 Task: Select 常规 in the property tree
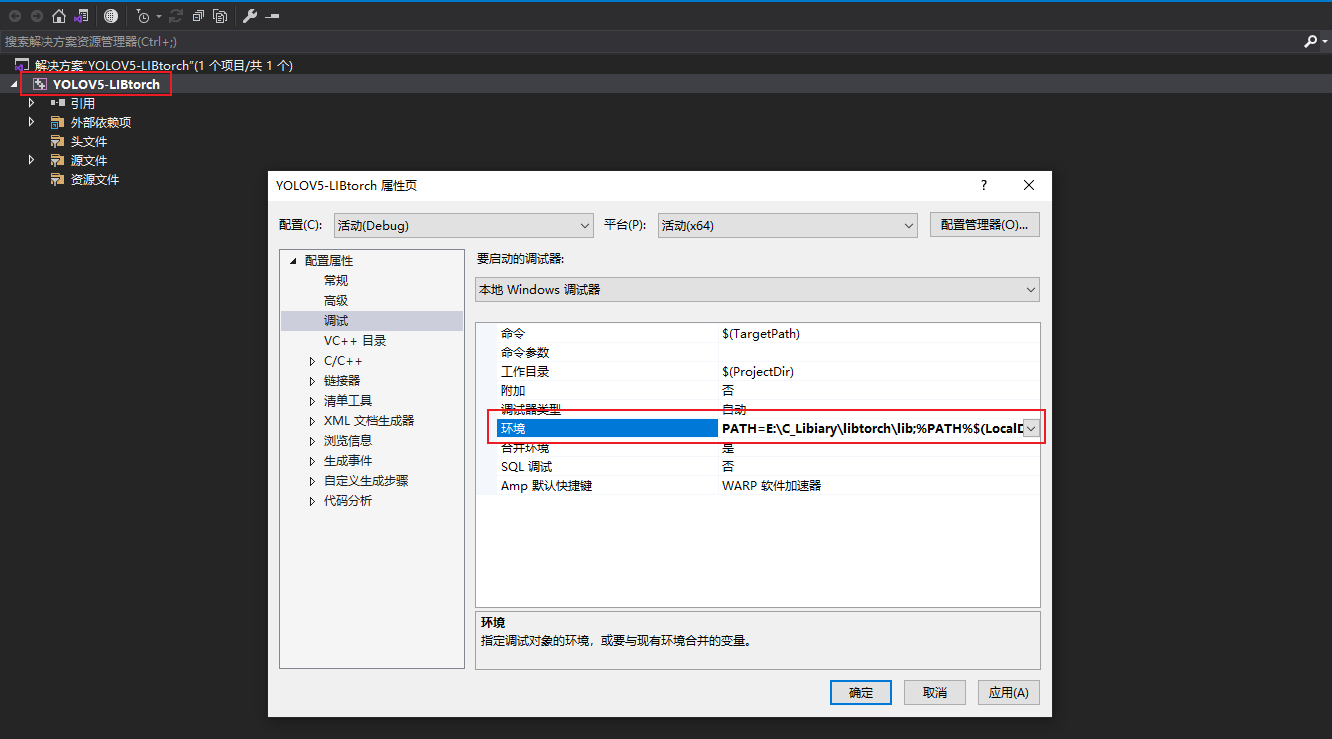336,281
